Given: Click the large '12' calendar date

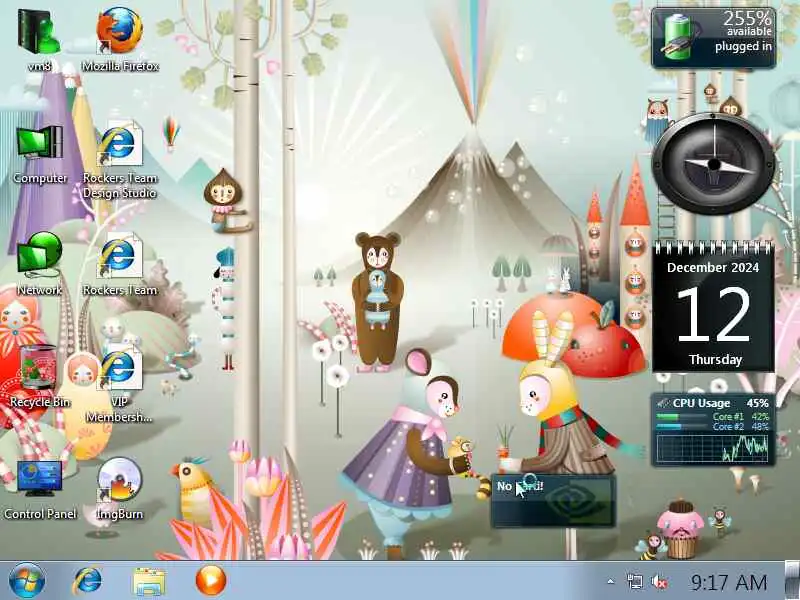Looking at the screenshot, I should coord(713,314).
